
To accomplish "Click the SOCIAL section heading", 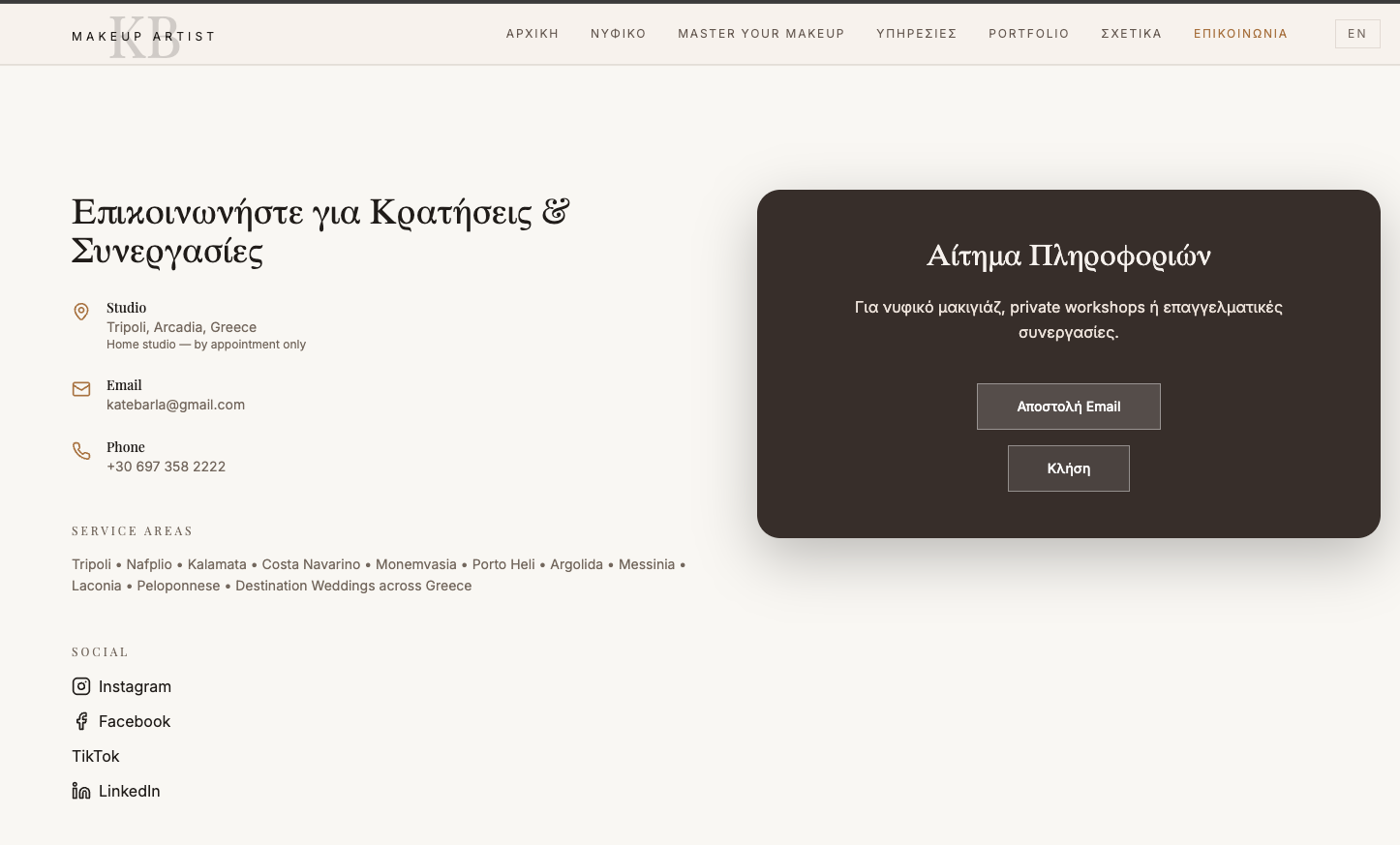I will click(100, 652).
